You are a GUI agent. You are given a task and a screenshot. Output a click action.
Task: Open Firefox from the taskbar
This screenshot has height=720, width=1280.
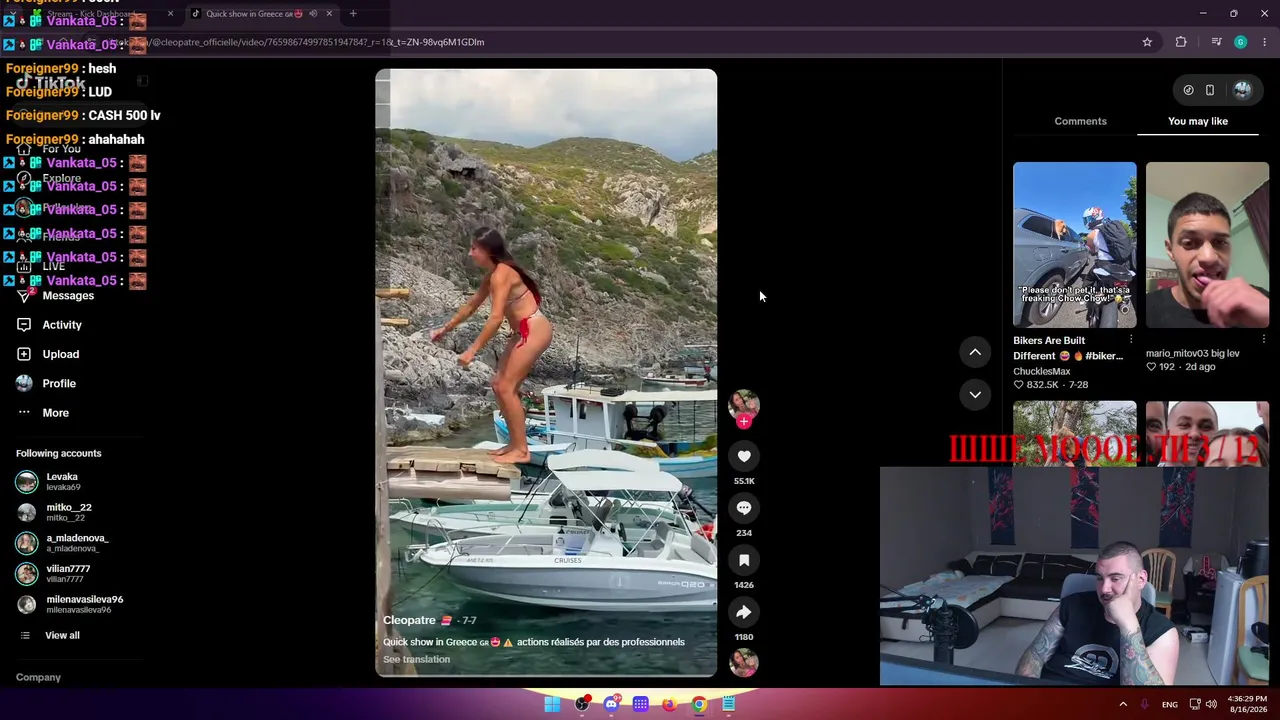(670, 704)
